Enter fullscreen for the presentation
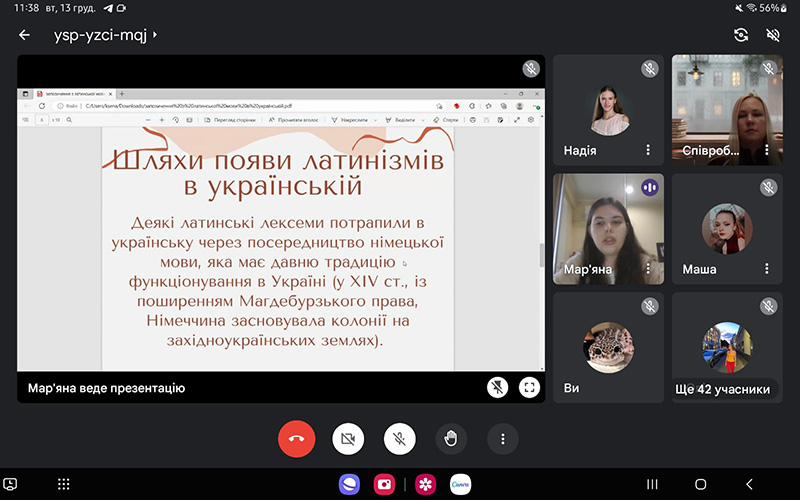Viewport: 800px width, 500px height. tap(529, 387)
